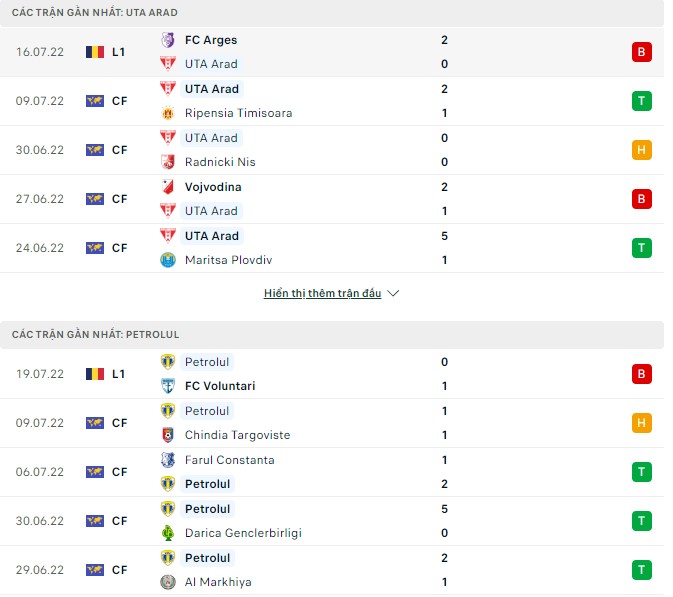Open the 27.06.22 Vojvodina match row date
673x597 pixels.
pyautogui.click(x=40, y=199)
